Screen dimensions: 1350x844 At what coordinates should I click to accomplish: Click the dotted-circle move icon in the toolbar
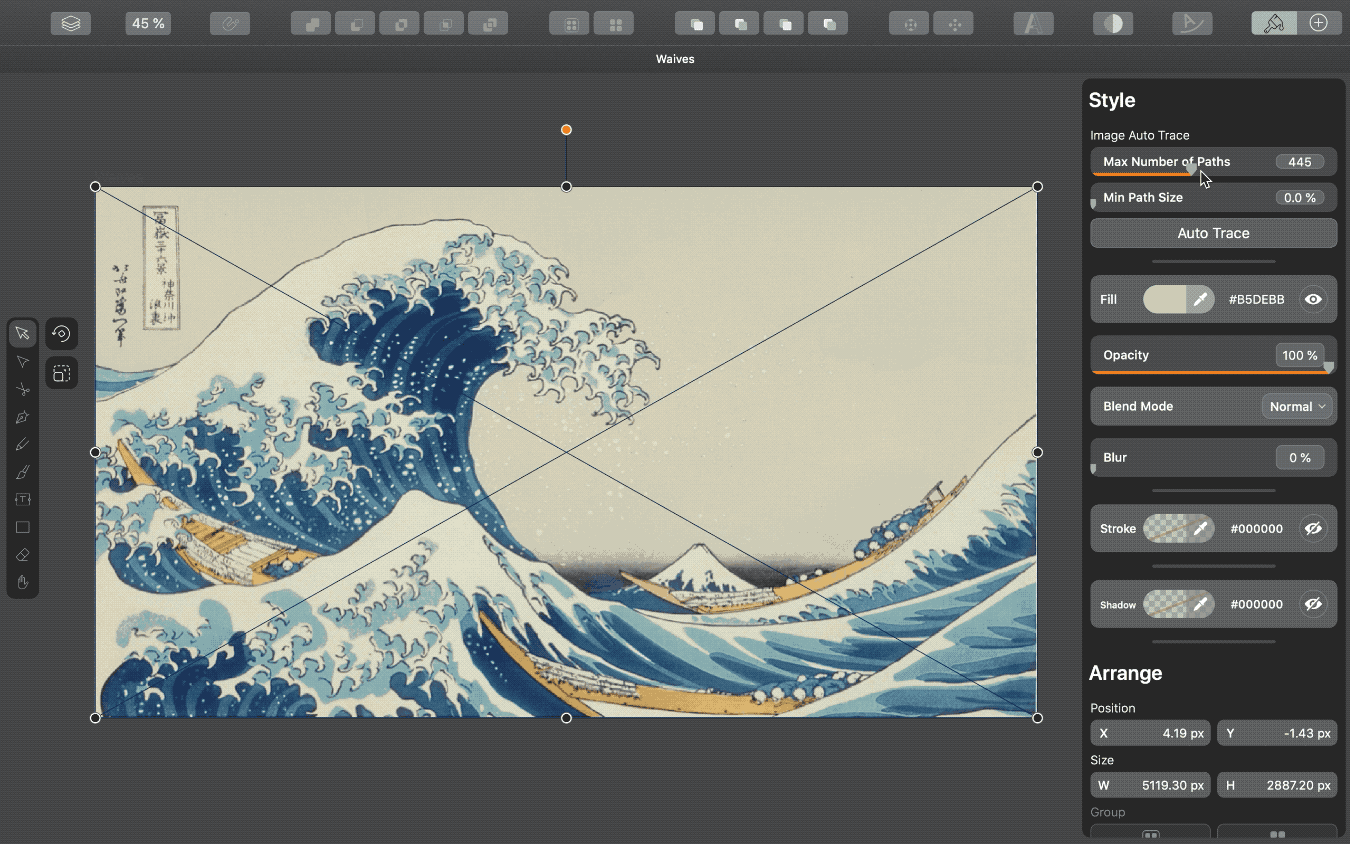click(910, 23)
